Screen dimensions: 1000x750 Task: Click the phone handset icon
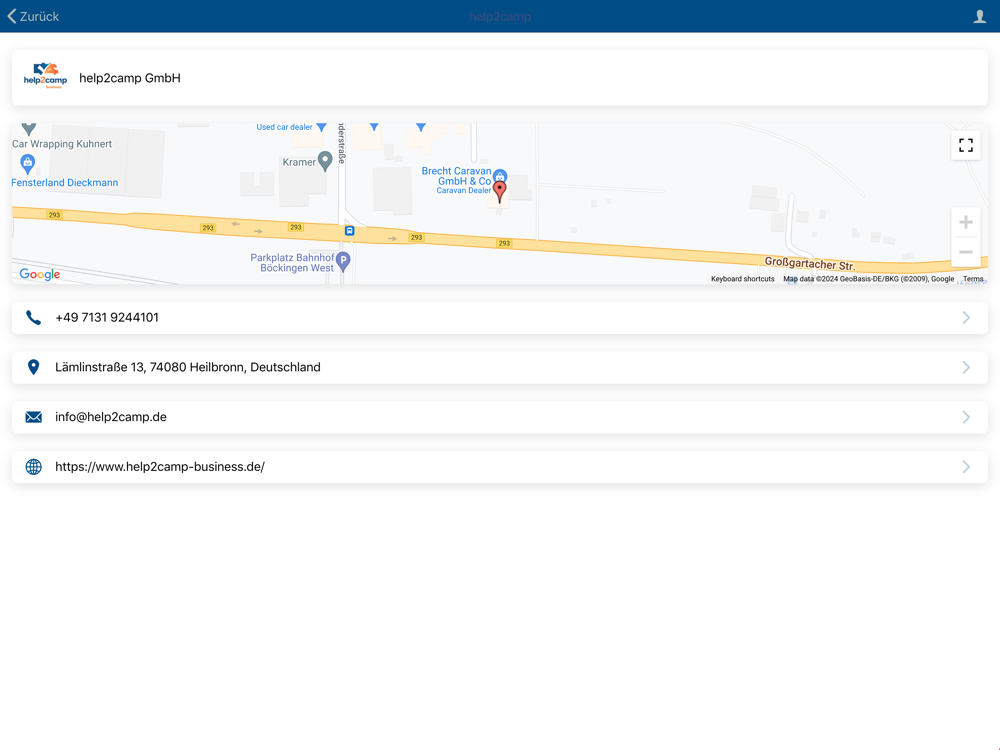point(33,318)
